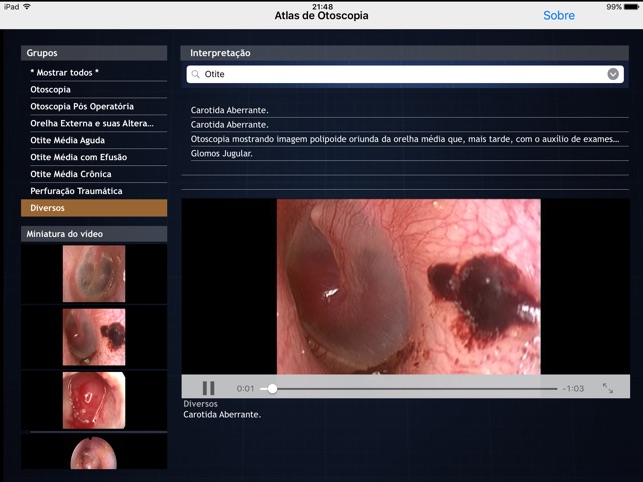Click the Otite search field
The image size is (643, 482).
pyautogui.click(x=400, y=74)
